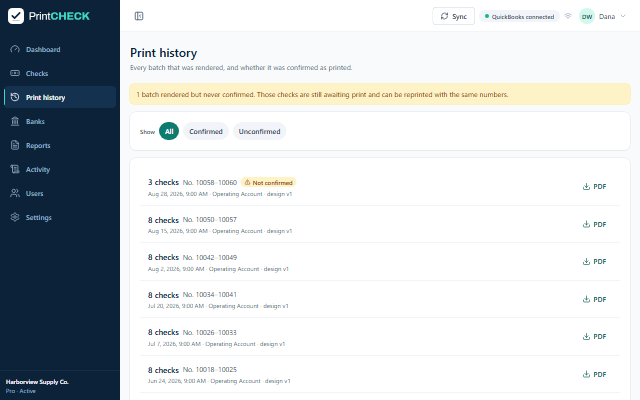Click the Jun 24, 2026 batch details
Screen dimensions: 640x400
219,381
